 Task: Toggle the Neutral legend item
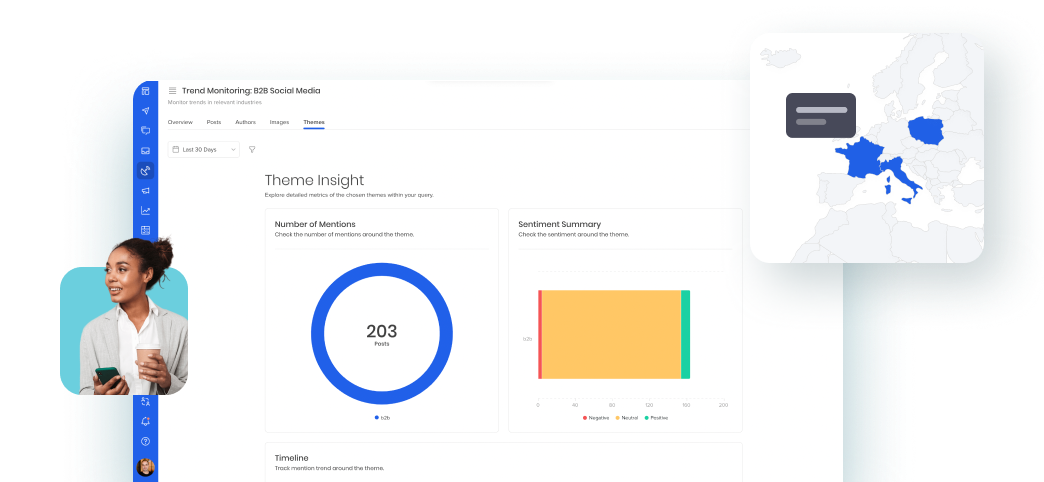point(627,417)
